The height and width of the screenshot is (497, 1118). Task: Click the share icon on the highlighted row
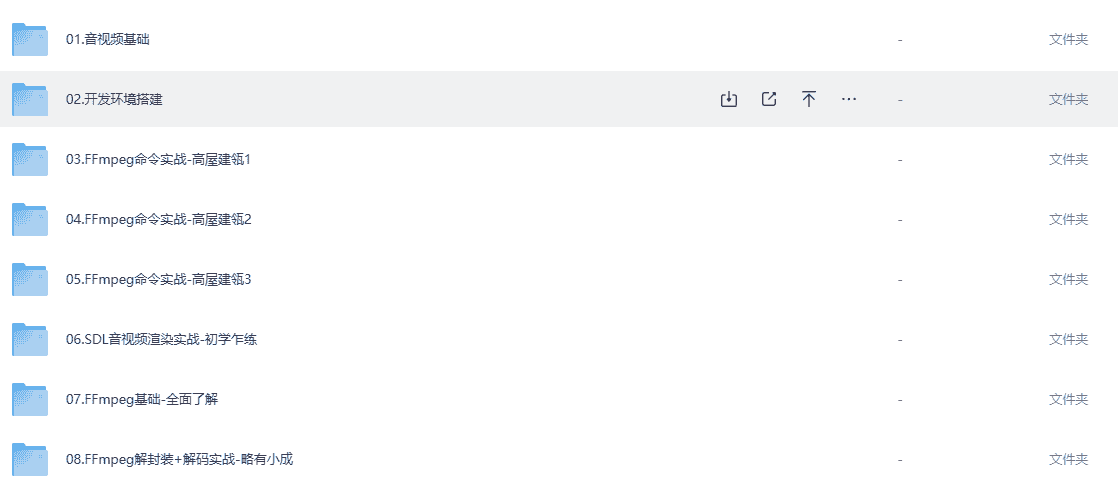tap(769, 99)
